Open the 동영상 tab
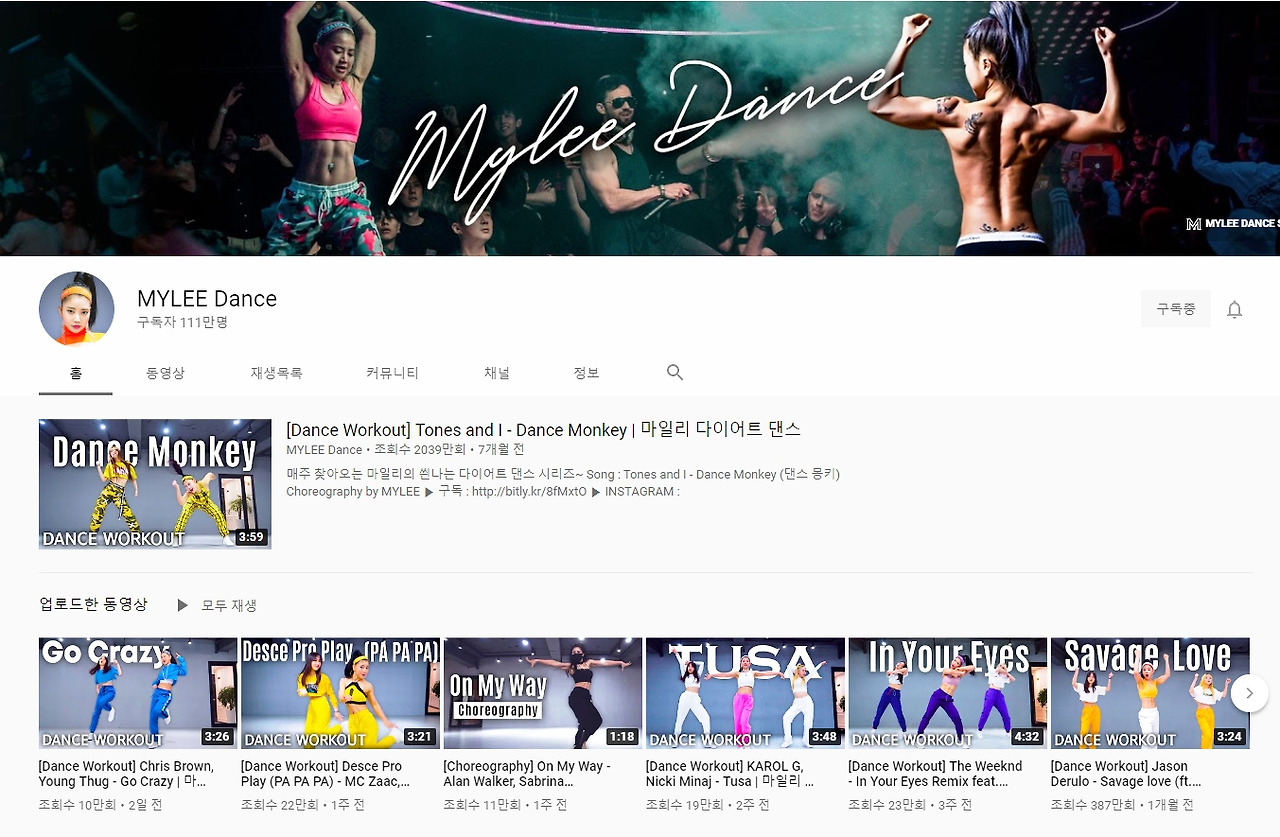 coord(165,373)
